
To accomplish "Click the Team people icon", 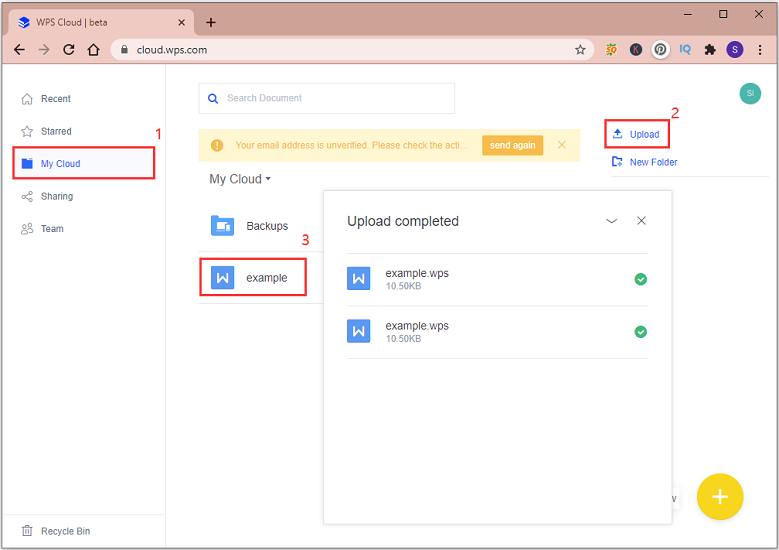I will tap(27, 229).
